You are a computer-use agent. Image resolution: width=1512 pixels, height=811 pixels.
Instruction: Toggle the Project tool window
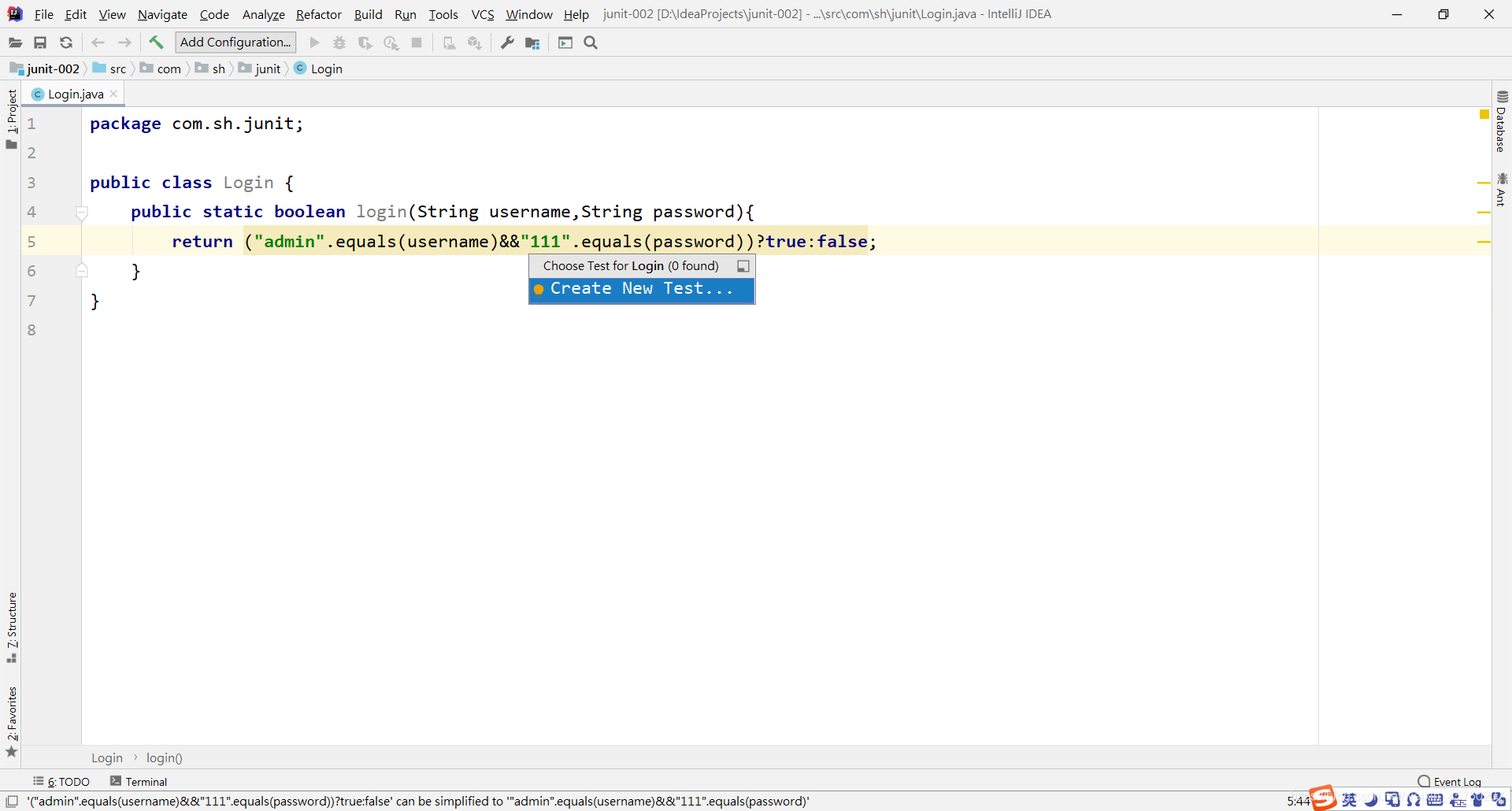coord(11,118)
